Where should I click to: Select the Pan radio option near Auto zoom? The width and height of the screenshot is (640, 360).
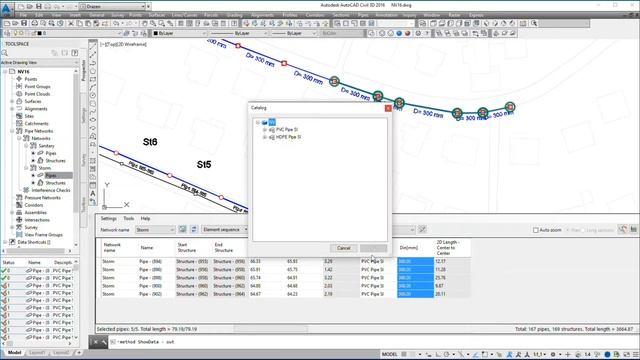click(567, 230)
